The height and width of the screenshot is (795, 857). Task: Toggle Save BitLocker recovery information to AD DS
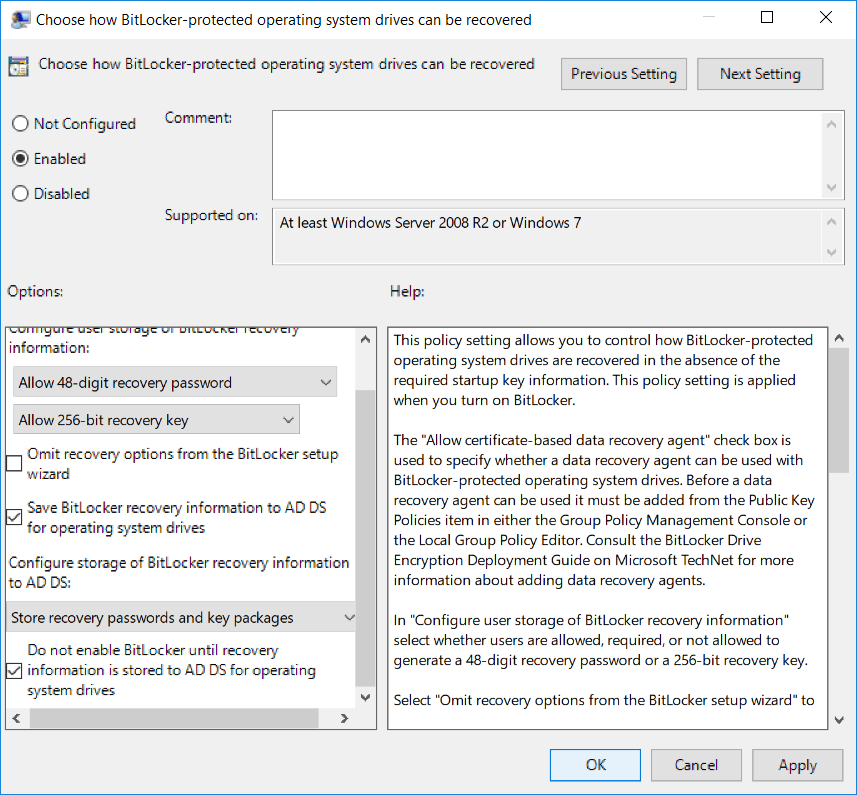click(14, 517)
